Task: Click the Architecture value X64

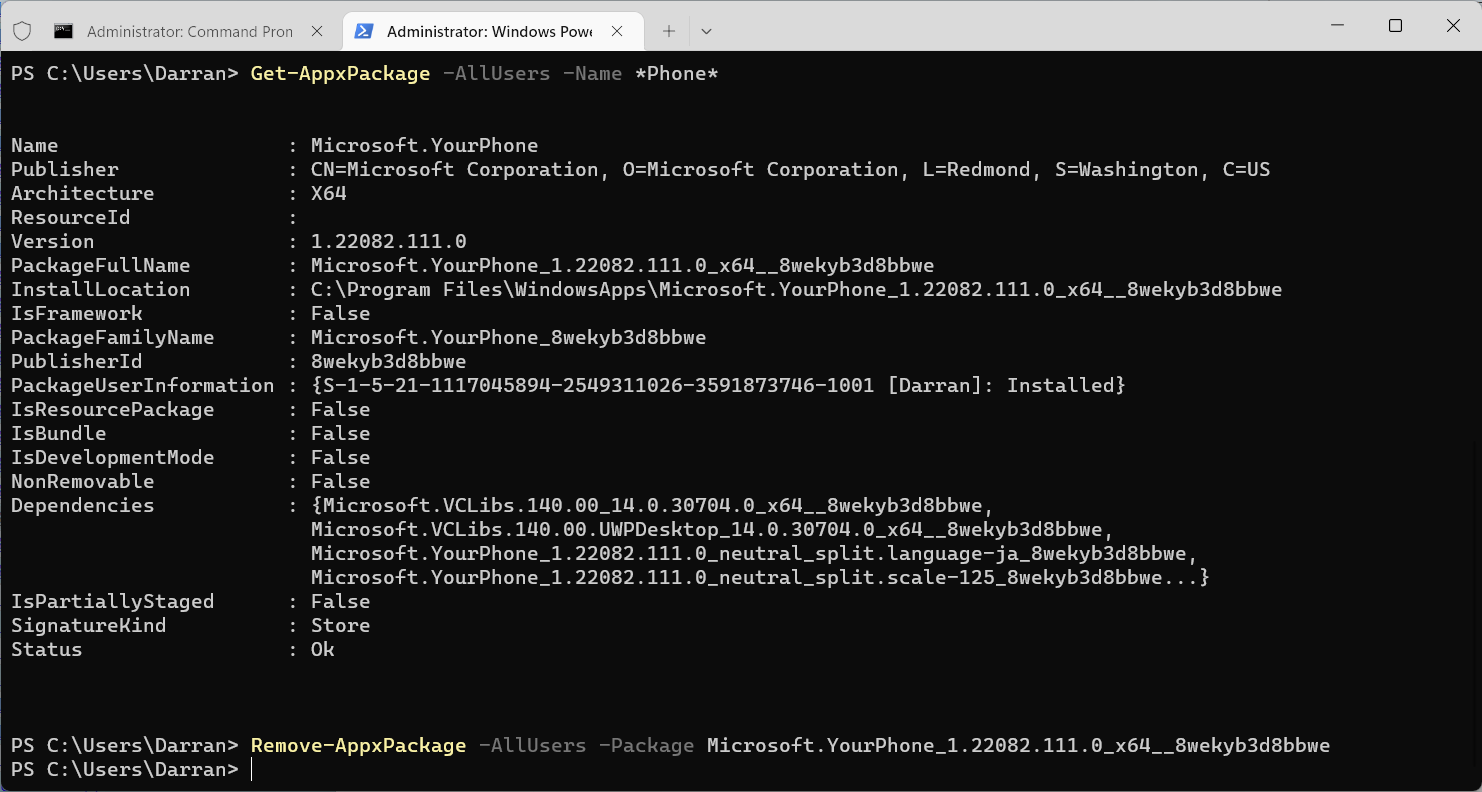Action: (x=329, y=194)
